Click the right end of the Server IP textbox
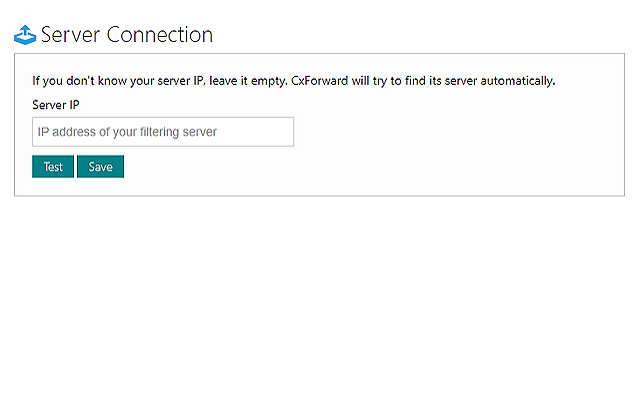640x400 pixels. (283, 132)
